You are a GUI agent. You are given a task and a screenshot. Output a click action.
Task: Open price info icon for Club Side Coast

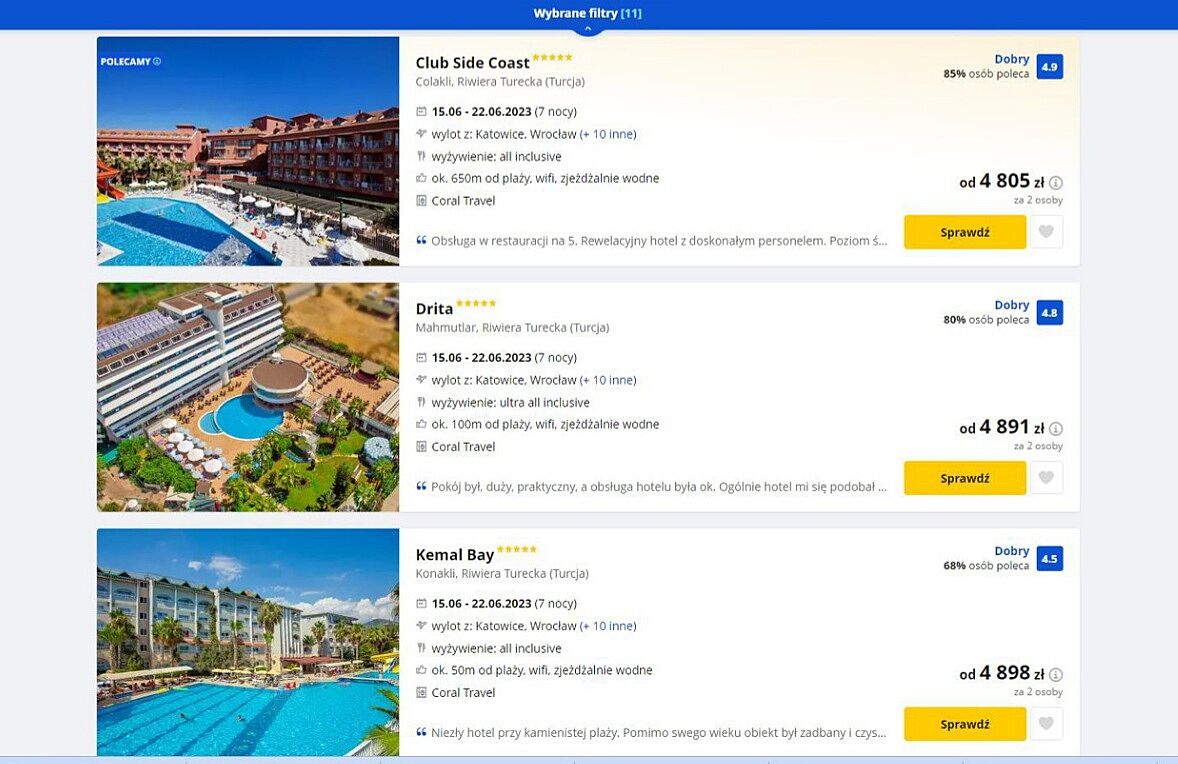[x=1056, y=183]
